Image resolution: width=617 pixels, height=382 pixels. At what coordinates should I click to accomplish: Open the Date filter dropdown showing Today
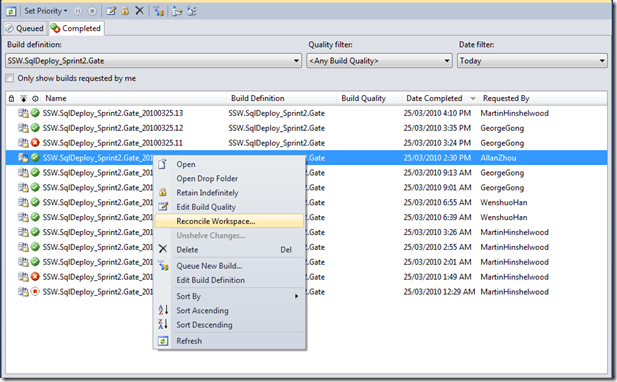[532, 61]
